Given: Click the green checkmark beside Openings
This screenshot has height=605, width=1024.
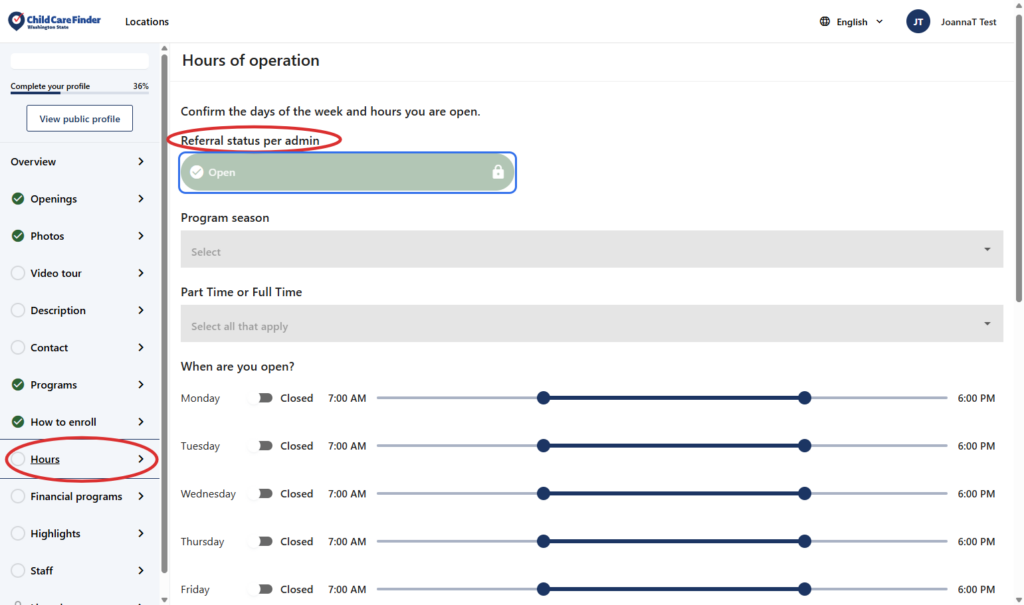Looking at the screenshot, I should (18, 199).
